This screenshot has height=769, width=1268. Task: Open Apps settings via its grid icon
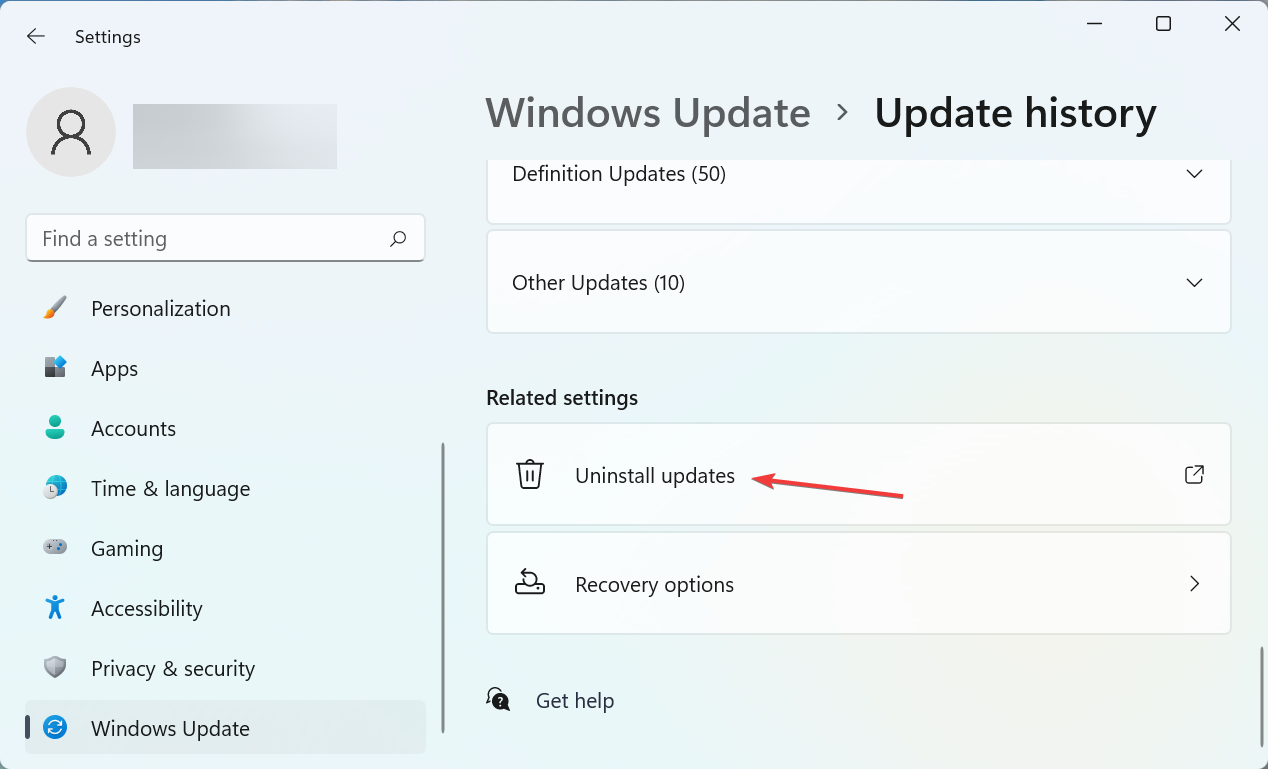pyautogui.click(x=56, y=368)
